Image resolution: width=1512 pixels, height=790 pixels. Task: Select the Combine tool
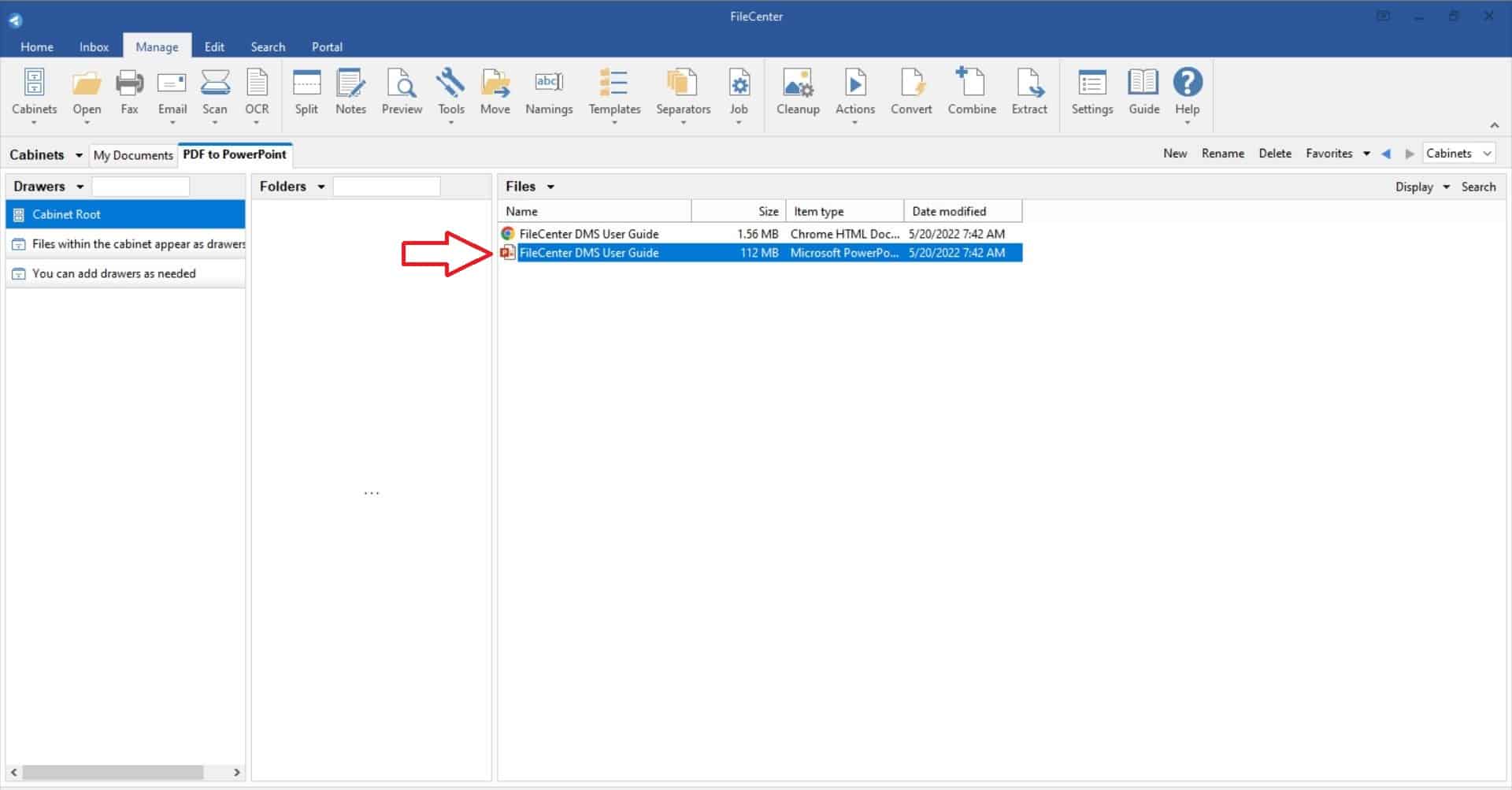pos(972,93)
